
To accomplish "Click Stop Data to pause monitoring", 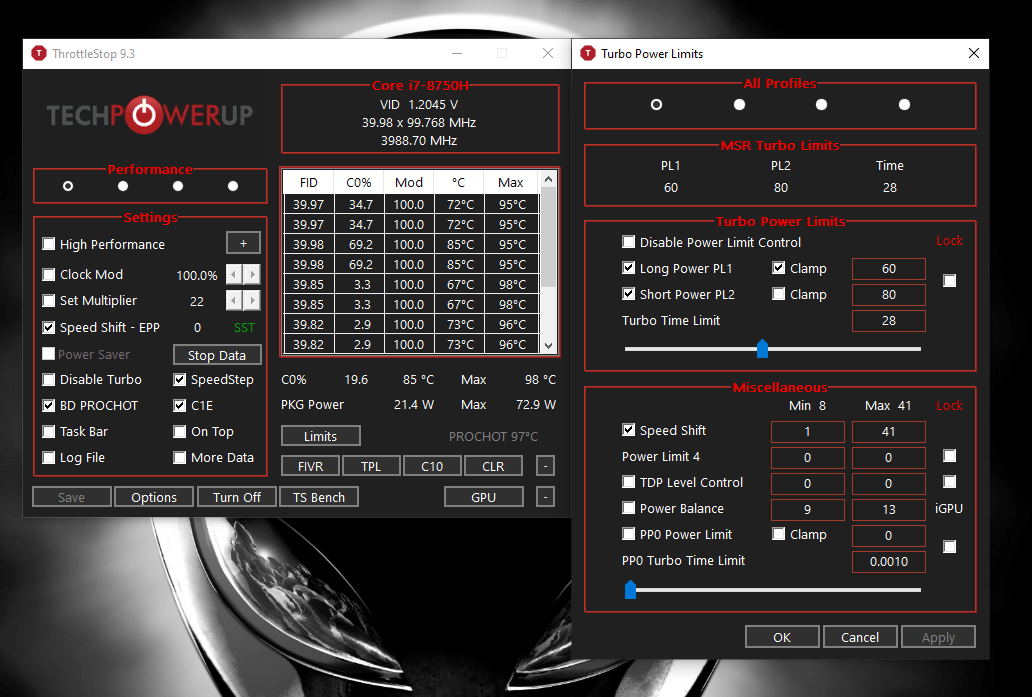I will (217, 354).
